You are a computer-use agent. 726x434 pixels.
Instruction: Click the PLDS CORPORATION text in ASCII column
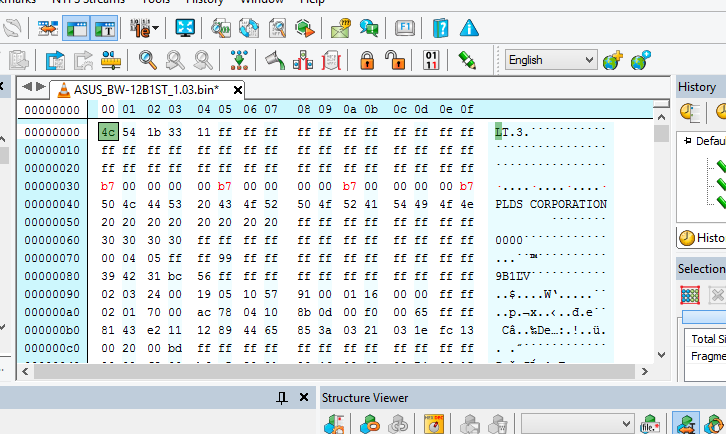[x=551, y=204]
